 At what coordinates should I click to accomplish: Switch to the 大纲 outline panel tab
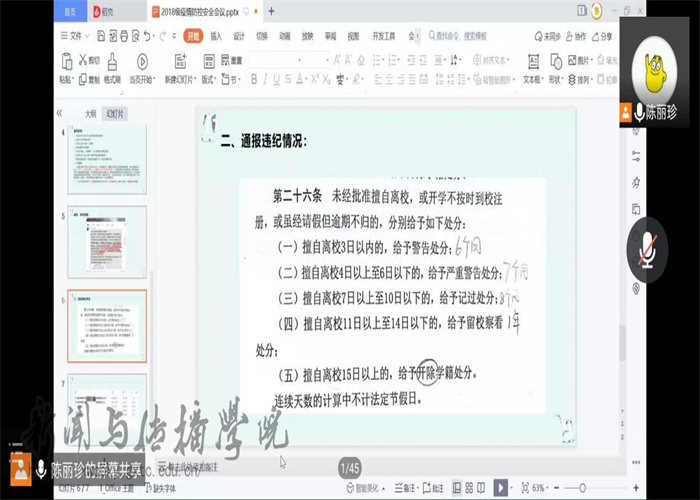click(x=90, y=114)
